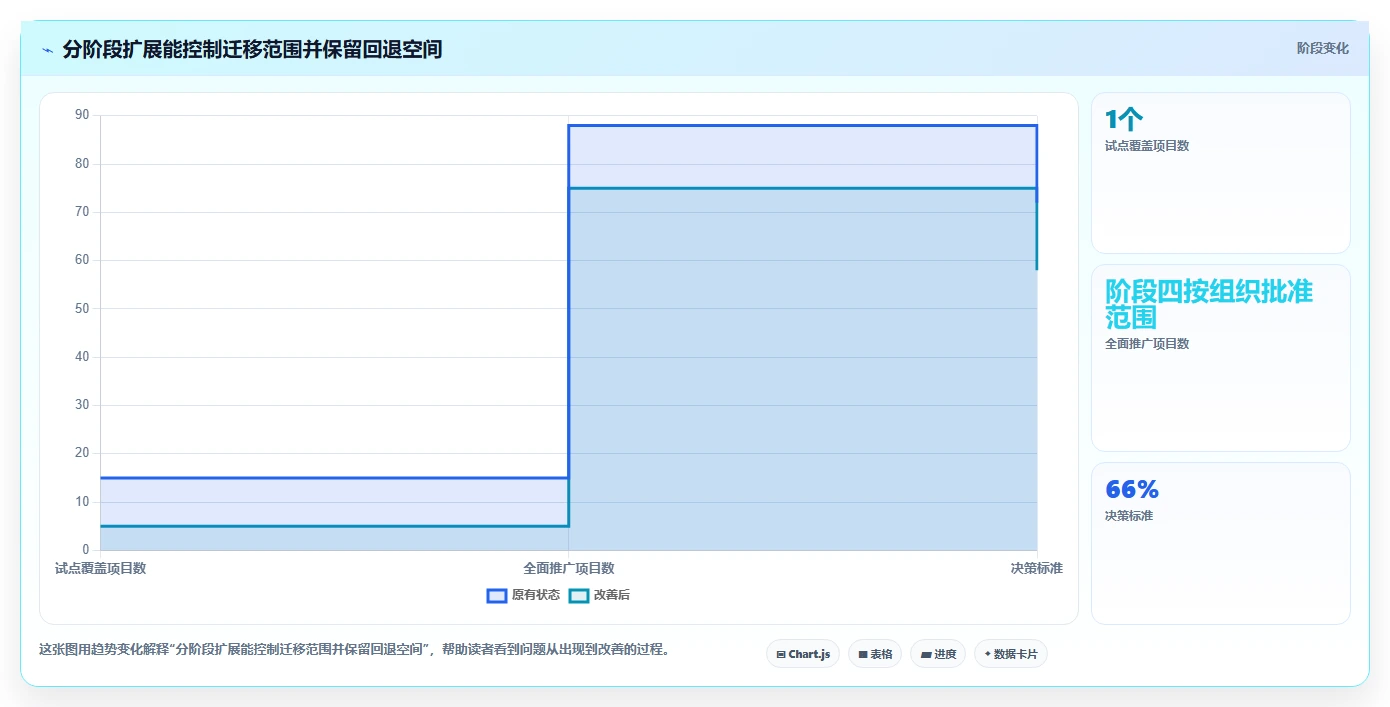Click the 原有状态 legend color box
1390x707 pixels.
(497, 595)
